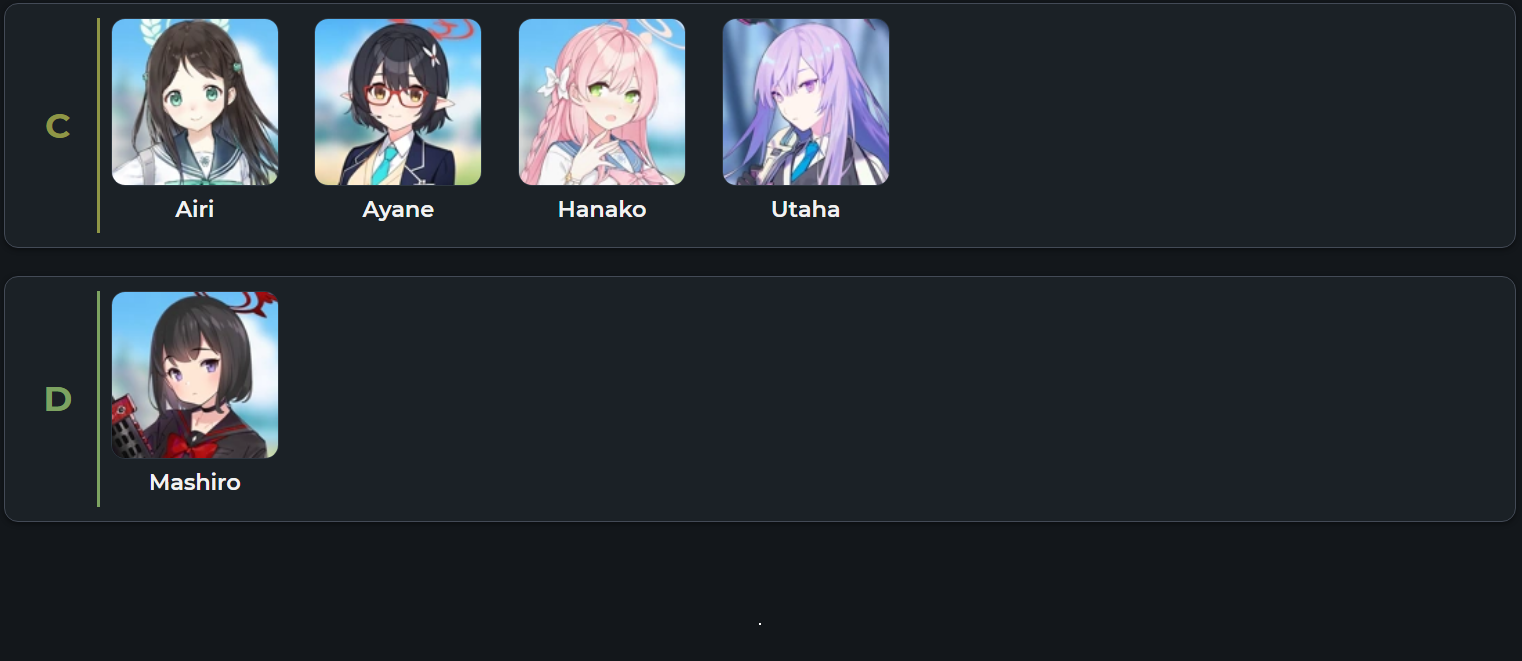This screenshot has width=1522, height=661.
Task: Open the Mashiro name link
Action: [x=195, y=482]
